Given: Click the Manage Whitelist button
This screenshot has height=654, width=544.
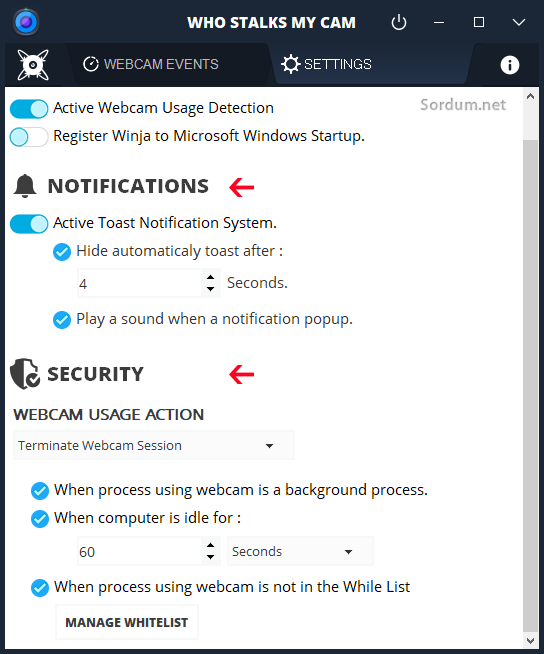Looking at the screenshot, I should point(127,622).
